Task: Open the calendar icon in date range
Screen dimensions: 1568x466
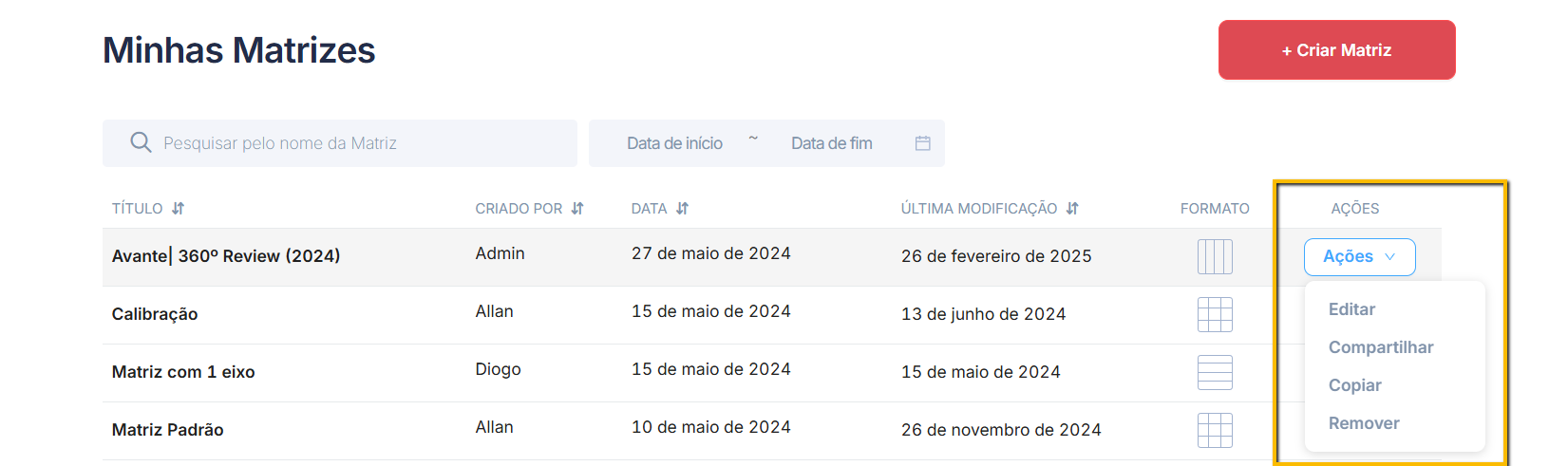Action: tap(922, 143)
